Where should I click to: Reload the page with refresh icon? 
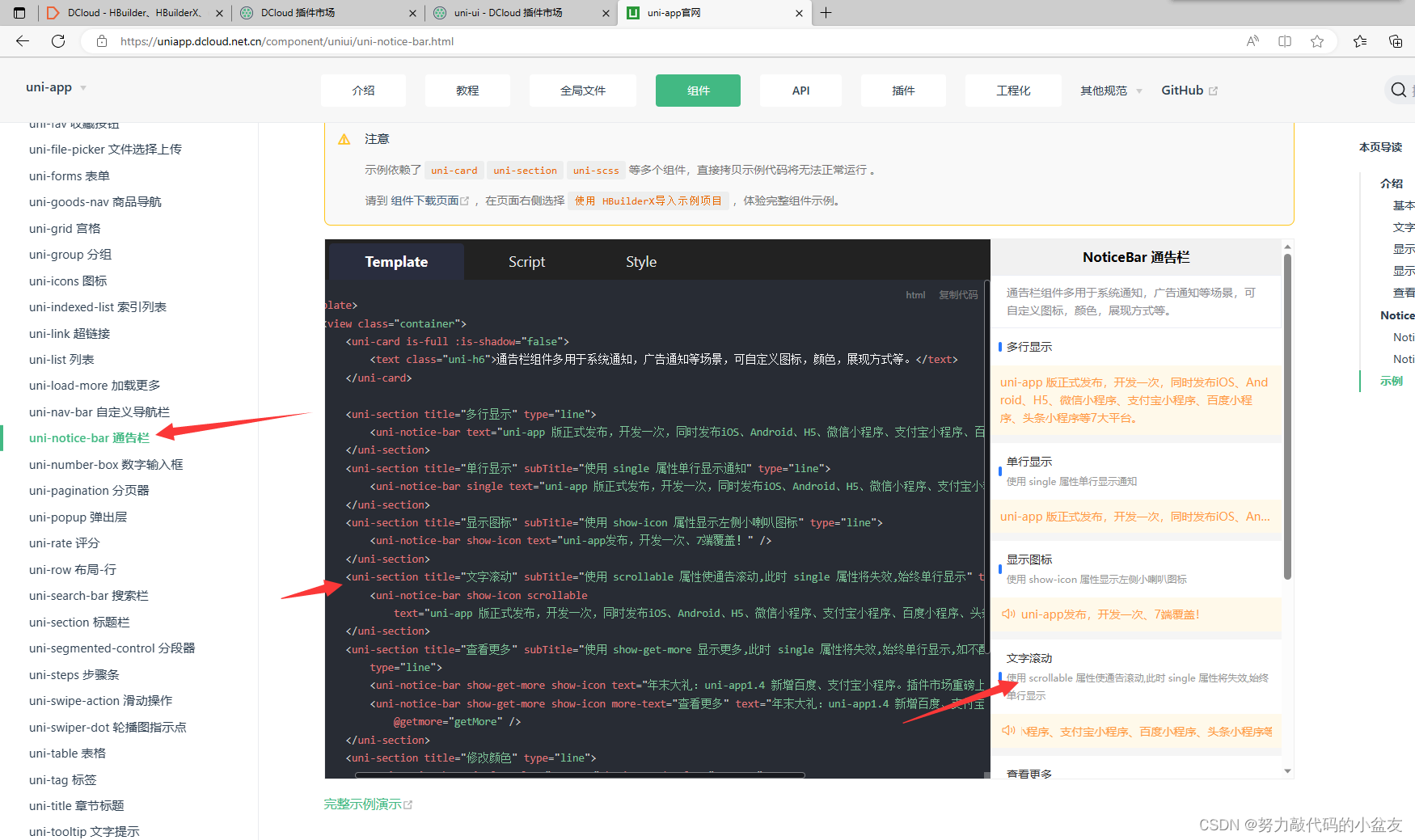[58, 41]
